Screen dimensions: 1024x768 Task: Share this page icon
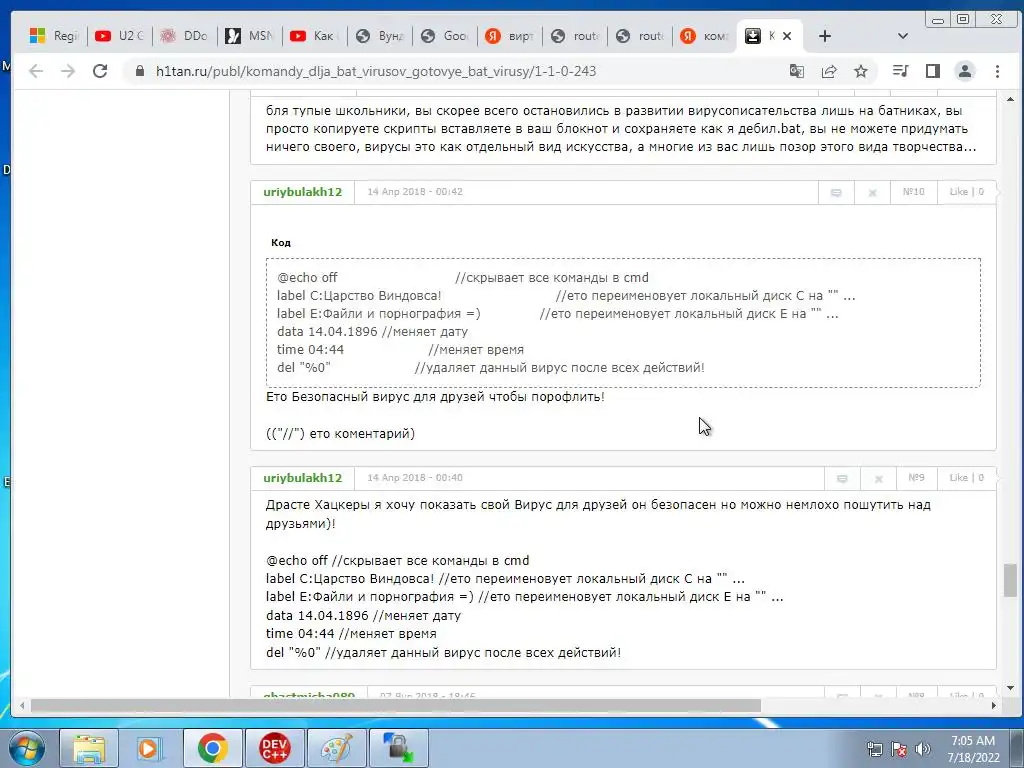point(829,71)
